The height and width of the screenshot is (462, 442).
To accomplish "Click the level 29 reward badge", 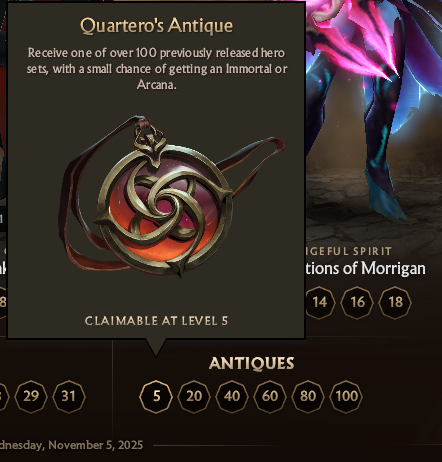I will coord(31,397).
